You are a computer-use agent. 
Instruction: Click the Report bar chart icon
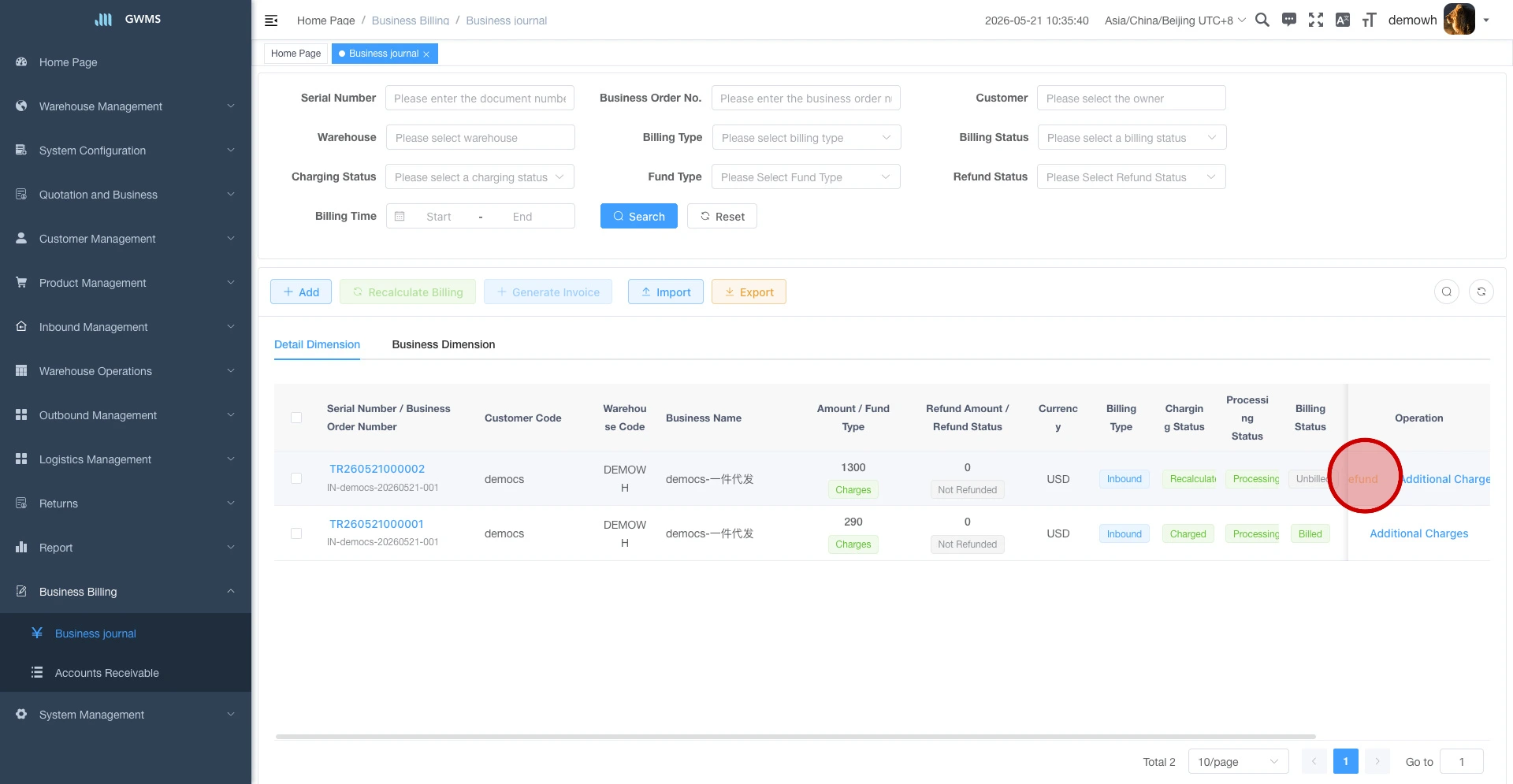coord(21,547)
